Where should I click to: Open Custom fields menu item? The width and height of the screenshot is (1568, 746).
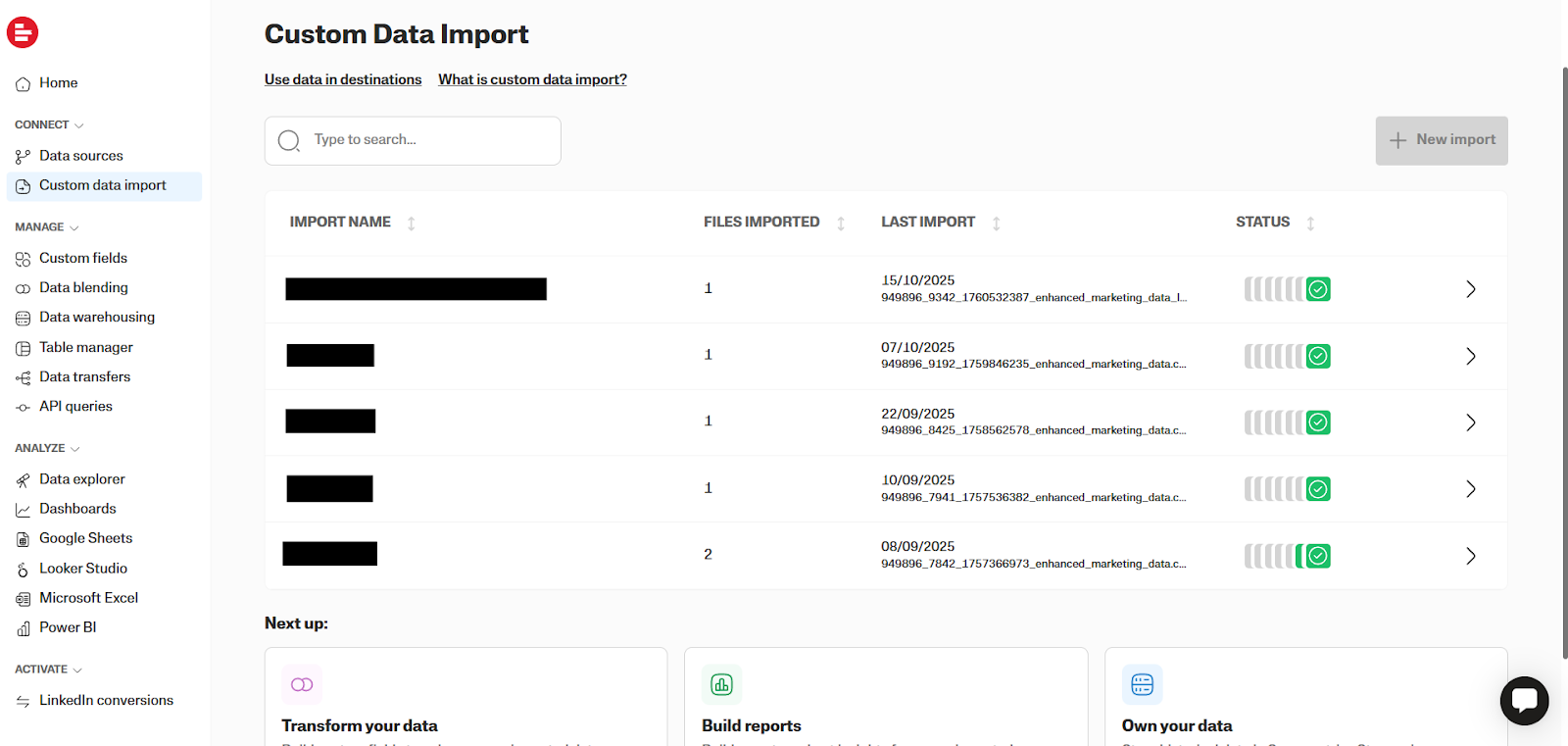(83, 258)
